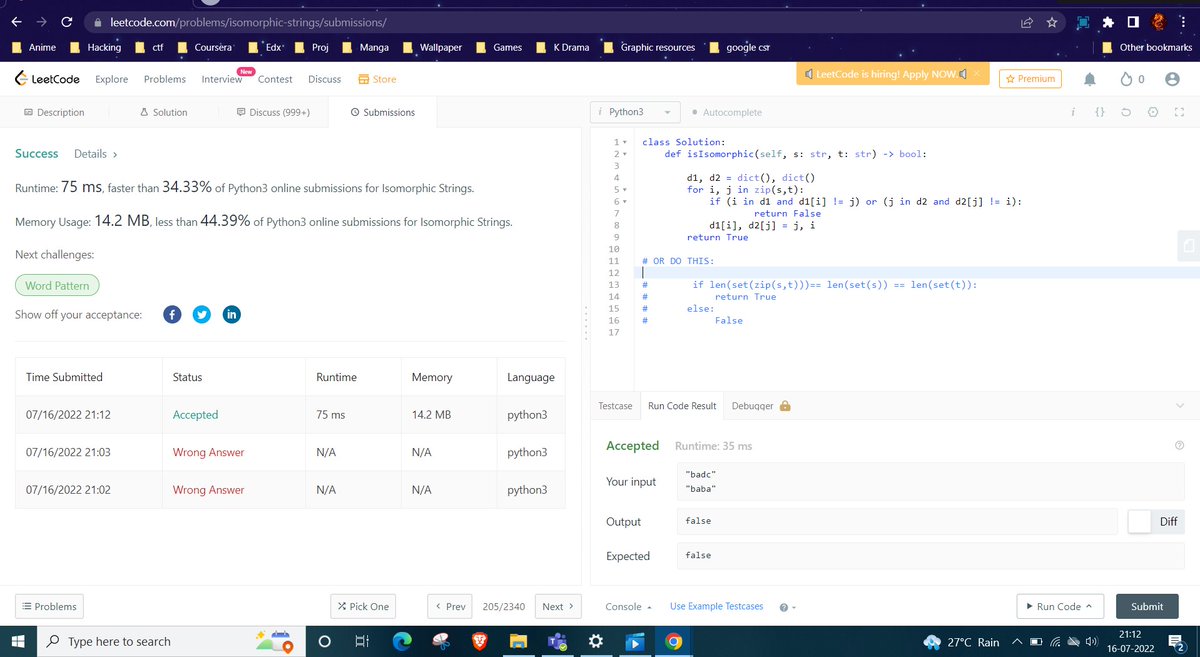Open Settings gear on taskbar
1200x657 pixels.
[596, 641]
